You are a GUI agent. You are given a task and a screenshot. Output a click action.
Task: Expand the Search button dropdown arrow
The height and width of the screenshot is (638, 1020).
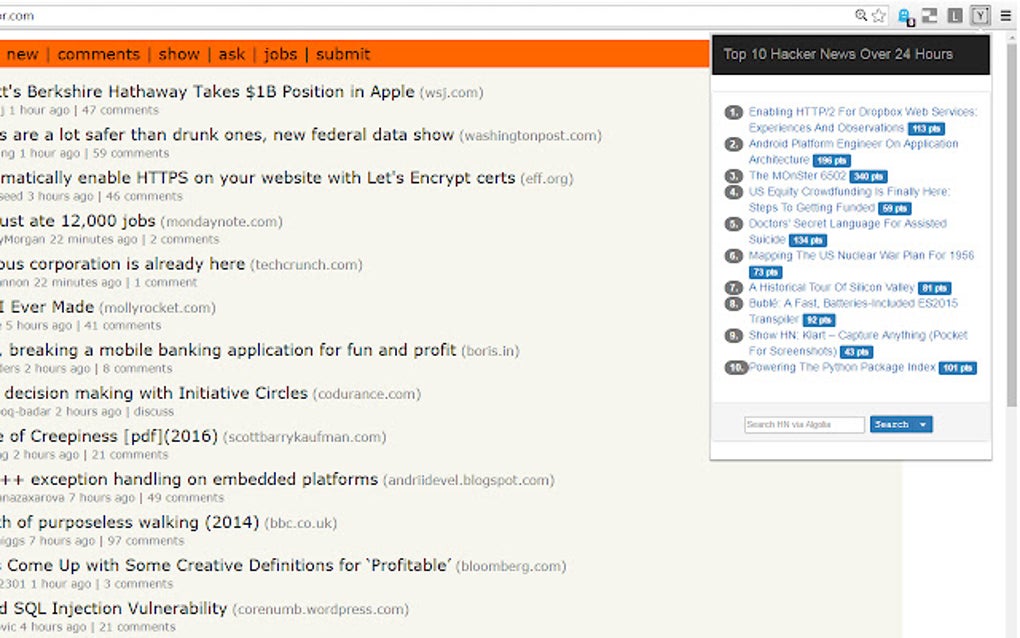coord(923,424)
